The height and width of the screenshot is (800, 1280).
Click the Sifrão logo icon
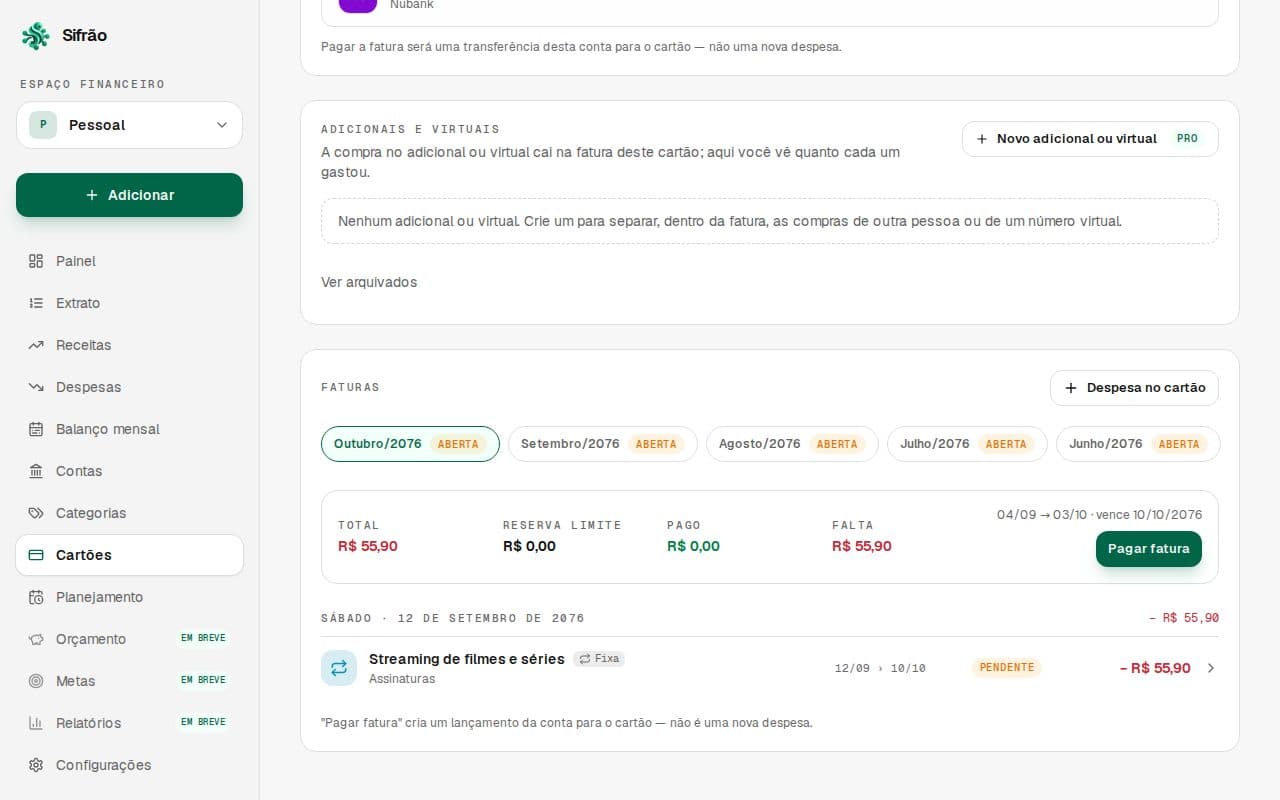(x=35, y=36)
